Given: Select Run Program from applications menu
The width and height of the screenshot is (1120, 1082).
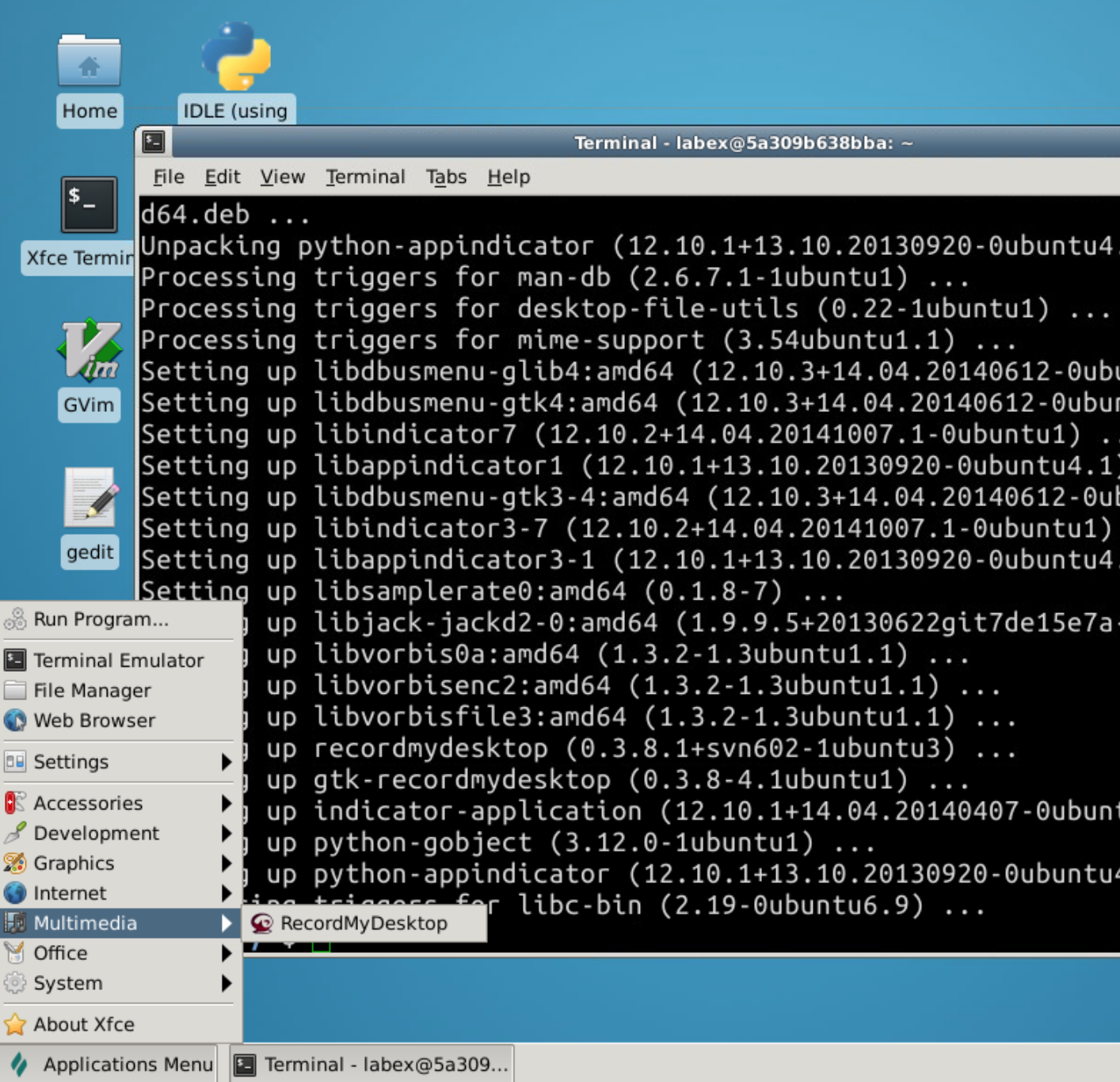Looking at the screenshot, I should tap(101, 619).
